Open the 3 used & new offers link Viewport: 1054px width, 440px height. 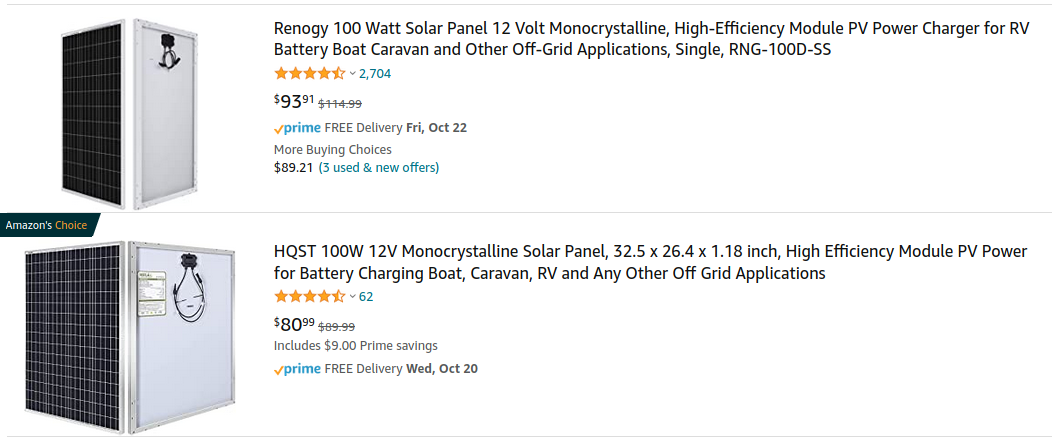coord(378,167)
